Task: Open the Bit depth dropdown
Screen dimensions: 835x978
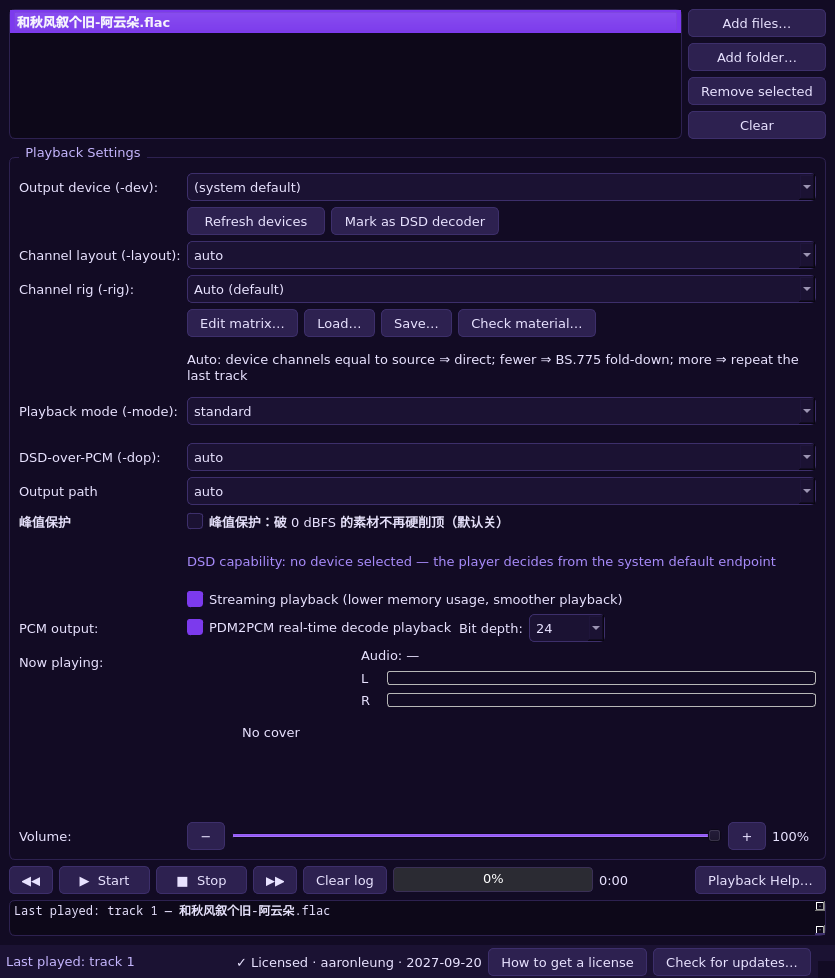Action: tap(566, 628)
